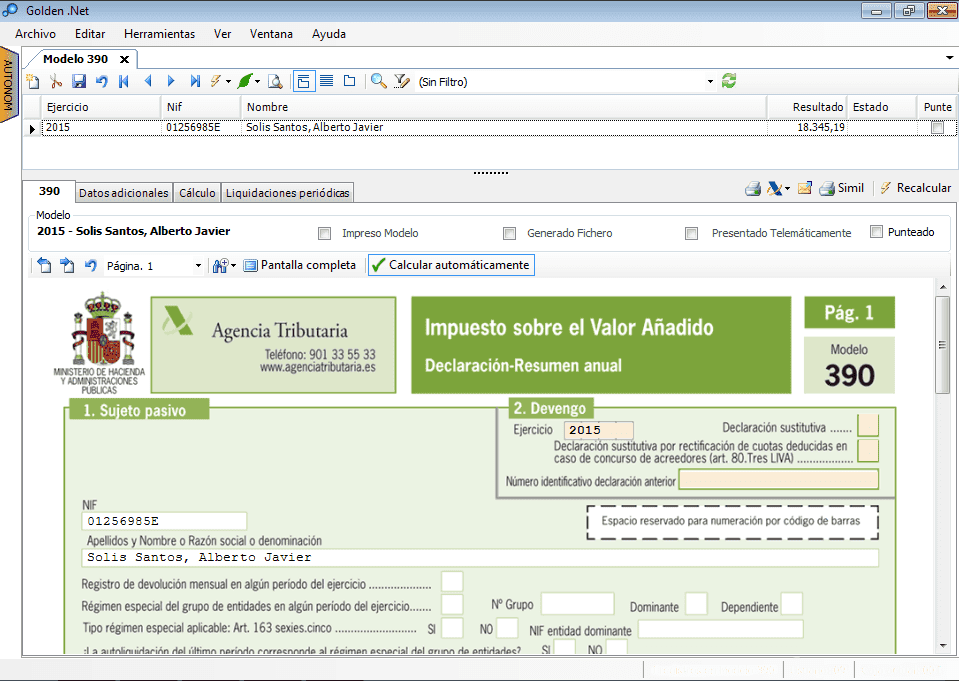This screenshot has width=959, height=681.
Task: Click the envelope send icon
Action: pyautogui.click(x=804, y=188)
